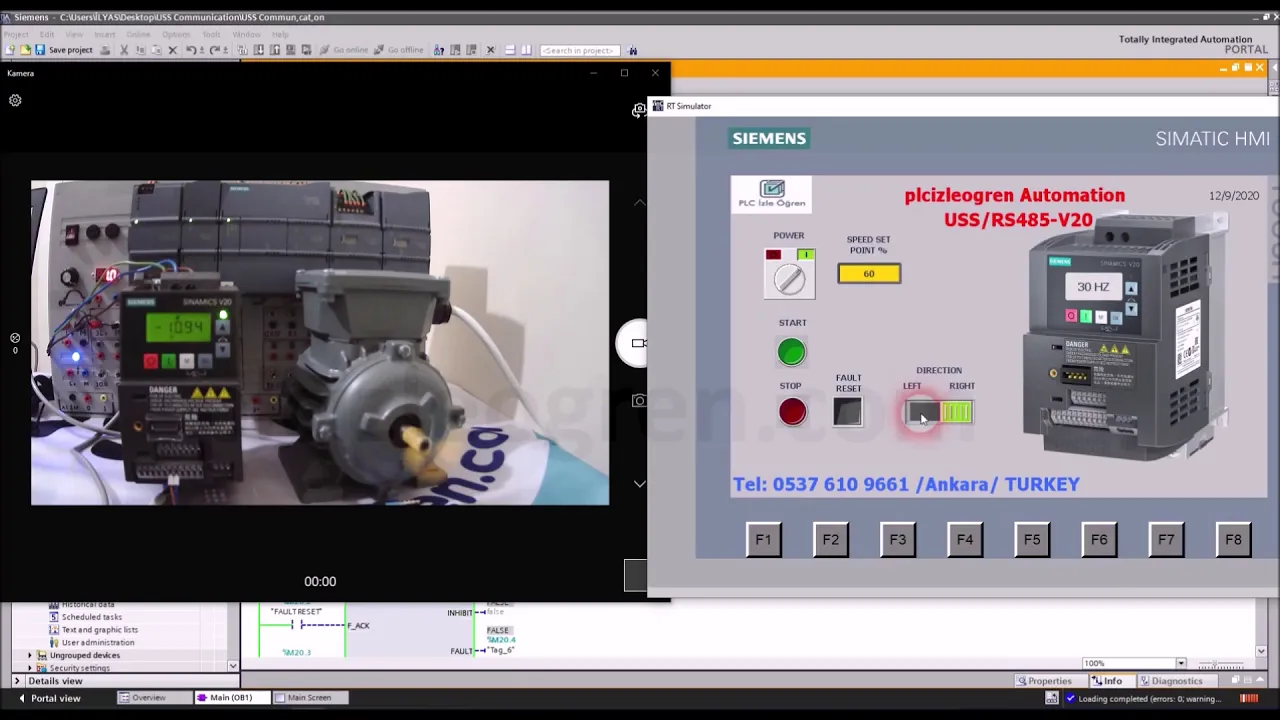Switch to Portal view
1280x720 pixels.
[48, 698]
